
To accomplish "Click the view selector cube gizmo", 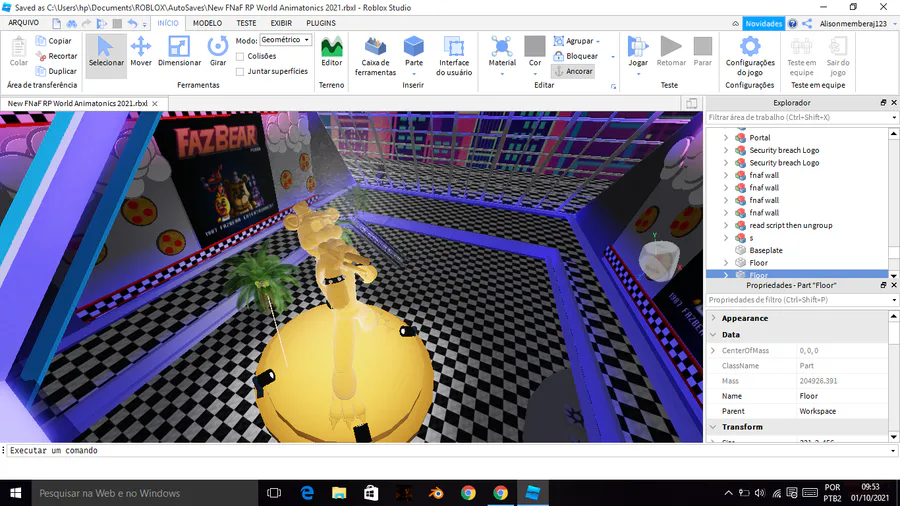I will point(660,260).
